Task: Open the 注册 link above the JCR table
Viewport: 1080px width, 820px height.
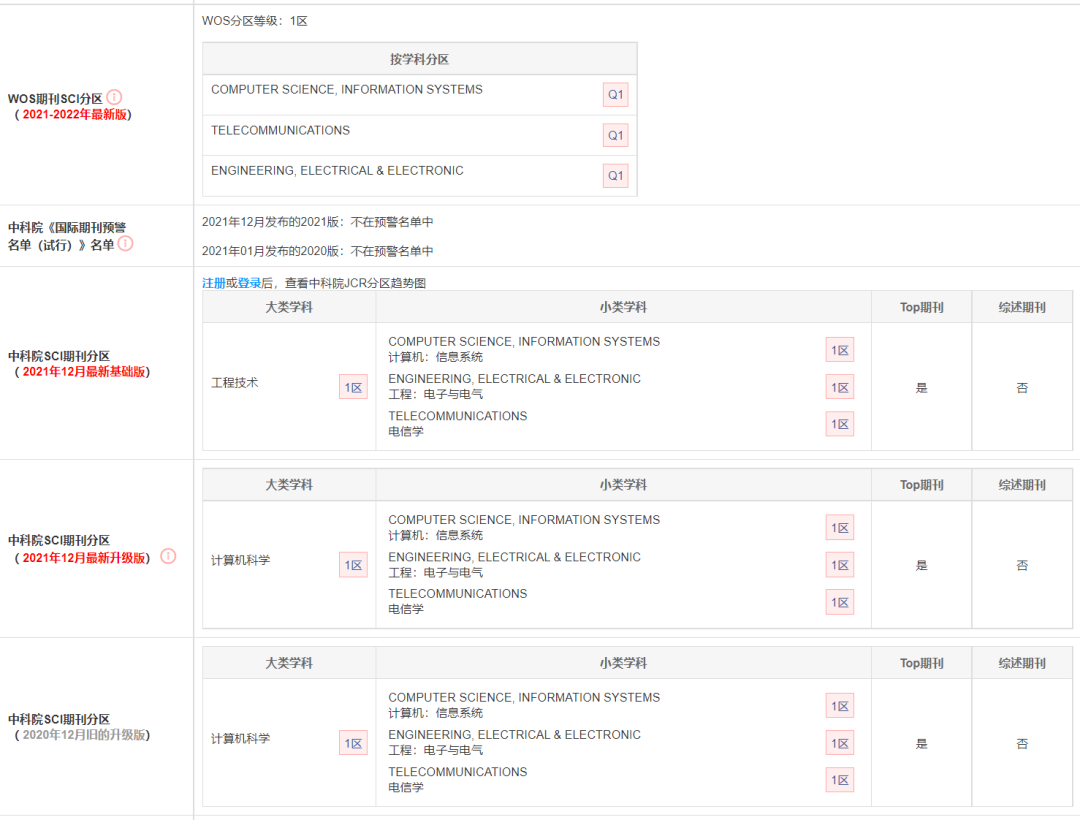Action: (213, 283)
